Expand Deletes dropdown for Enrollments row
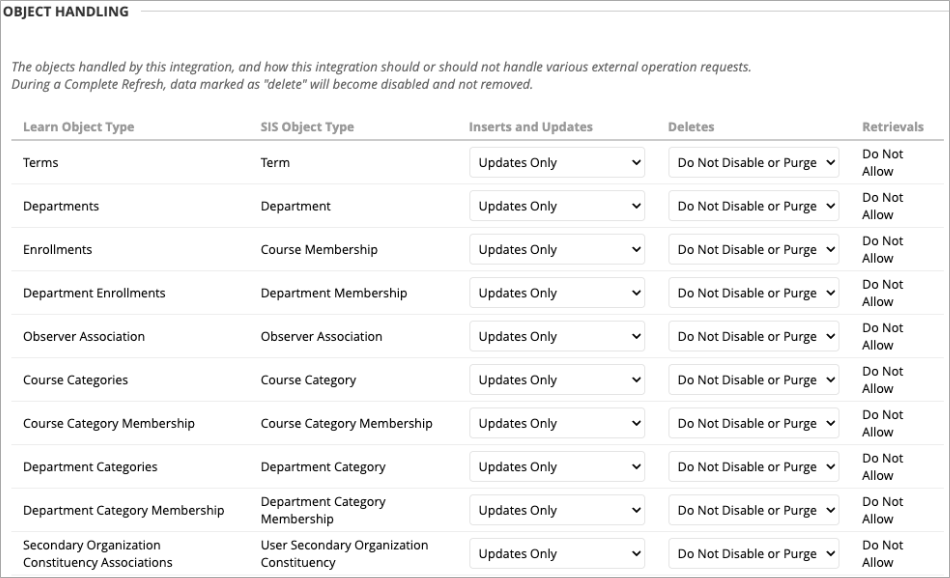This screenshot has width=950, height=578. tap(754, 250)
